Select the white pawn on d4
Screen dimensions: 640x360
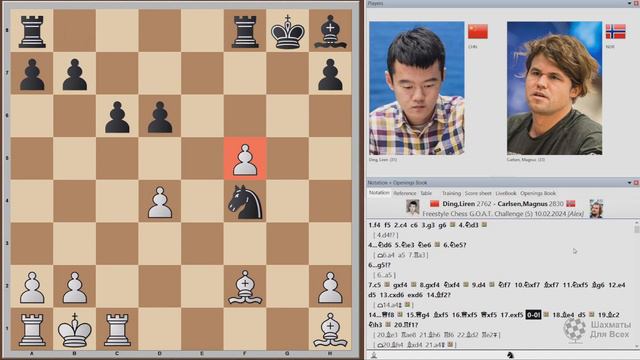coord(160,202)
